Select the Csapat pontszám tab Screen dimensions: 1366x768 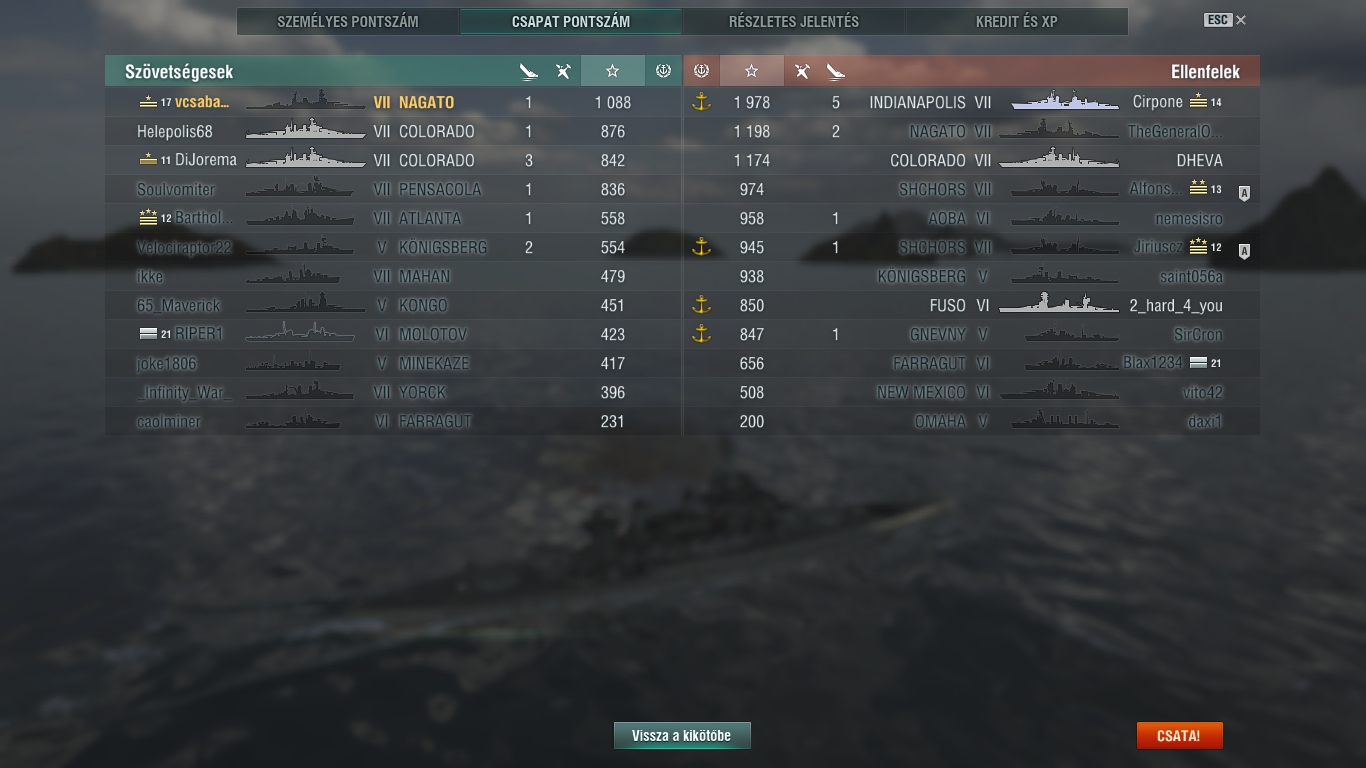pos(571,22)
